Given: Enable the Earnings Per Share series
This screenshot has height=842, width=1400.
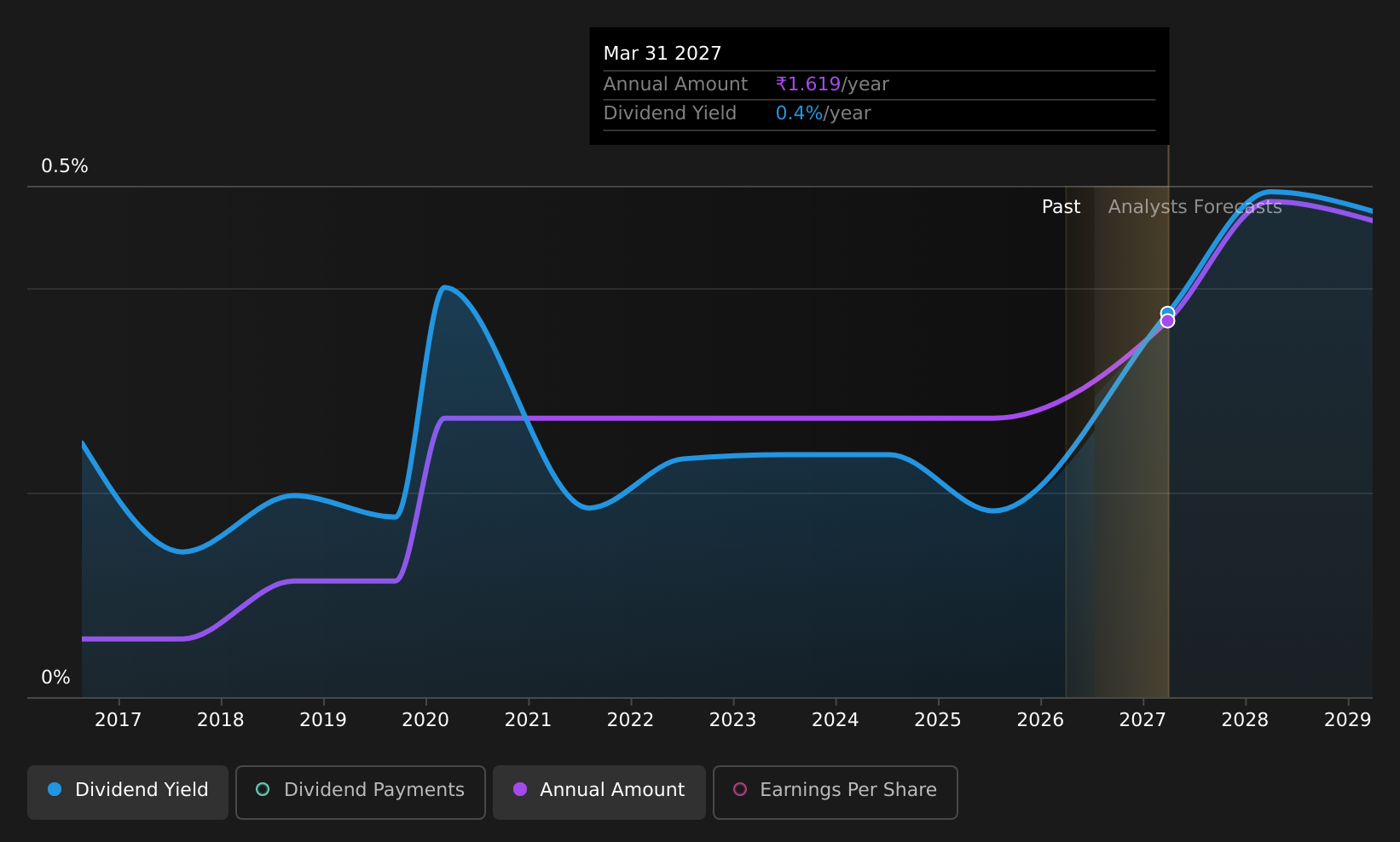Looking at the screenshot, I should [x=836, y=792].
